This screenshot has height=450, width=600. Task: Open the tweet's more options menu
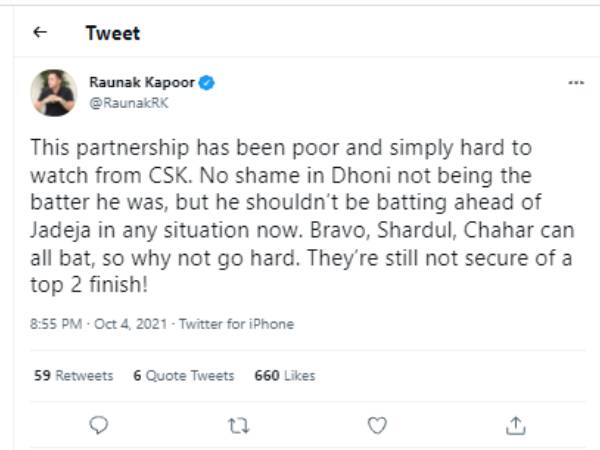[575, 83]
